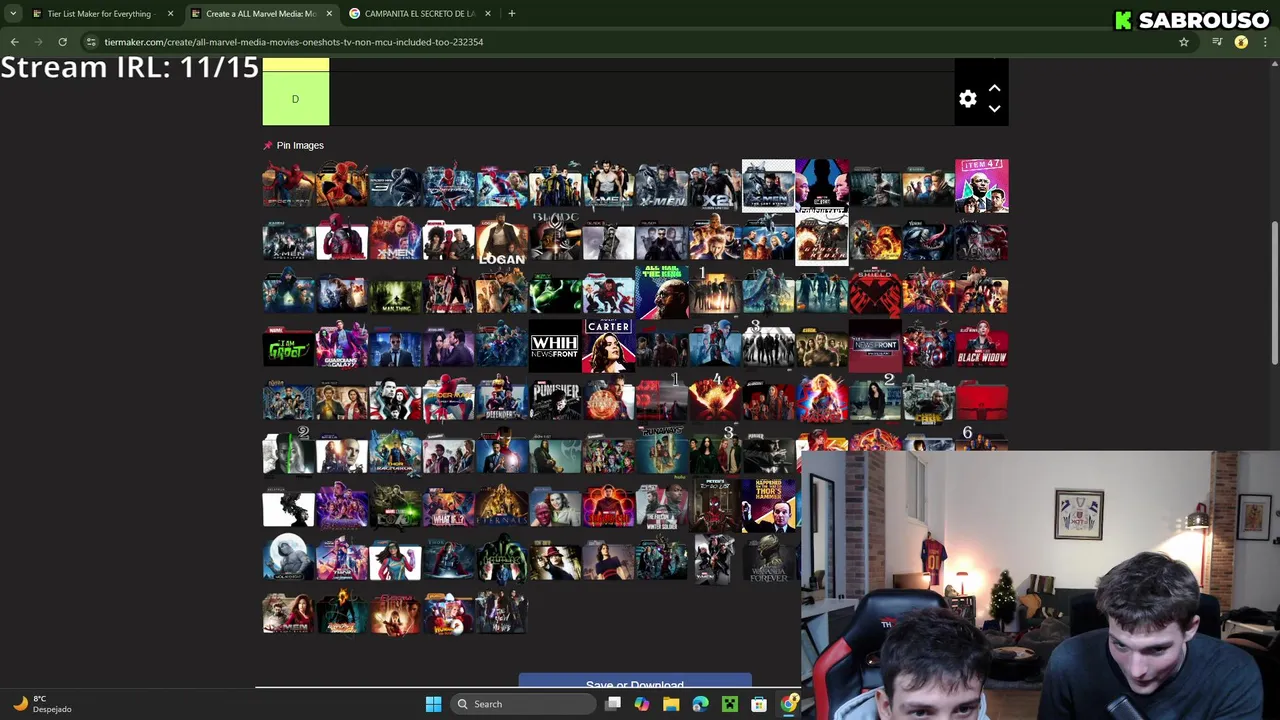Screen dimensions: 1280x720
Task: Pick the I Am Groot thumbnail
Action: (x=289, y=346)
